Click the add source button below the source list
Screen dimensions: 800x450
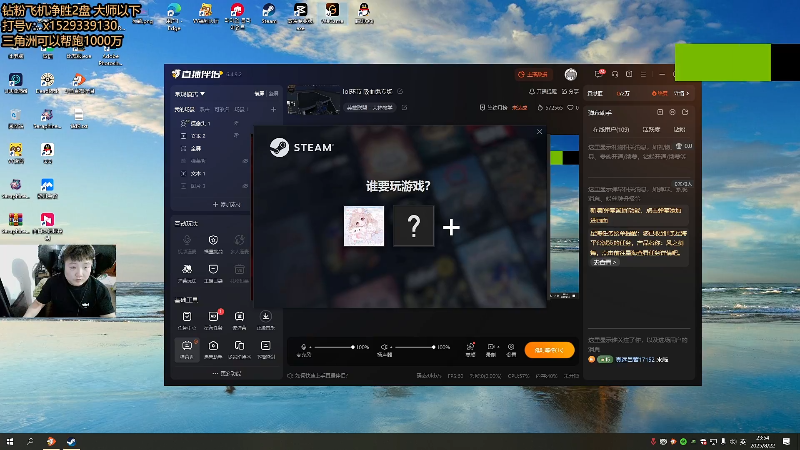(226, 205)
